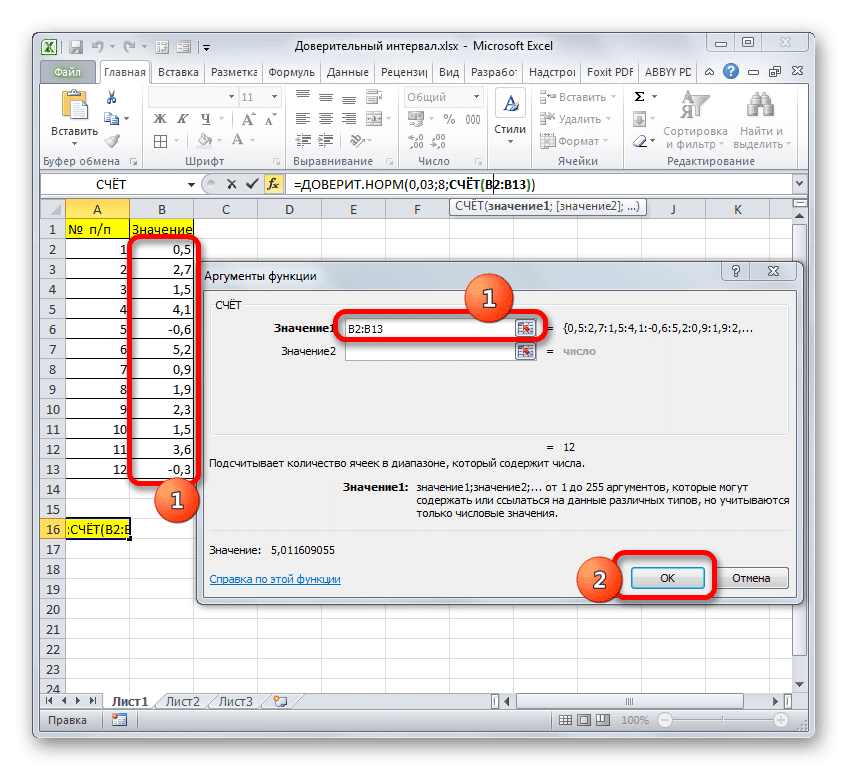Screen dimensions: 848x771
Task: Expand the Вставить cells dropdown
Action: (x=613, y=97)
